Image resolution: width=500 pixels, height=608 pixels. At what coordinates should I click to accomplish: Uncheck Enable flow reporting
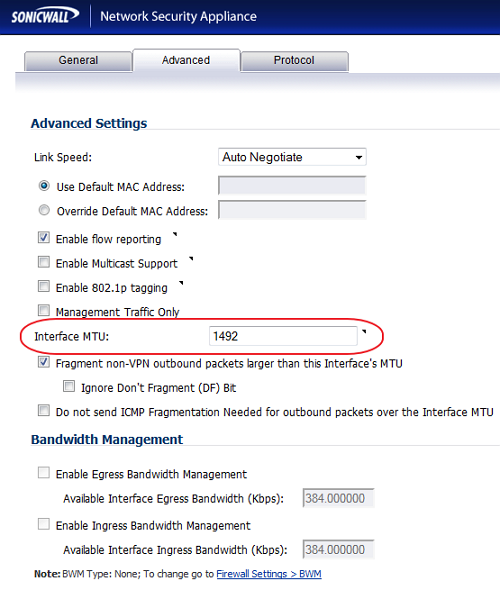pos(44,238)
